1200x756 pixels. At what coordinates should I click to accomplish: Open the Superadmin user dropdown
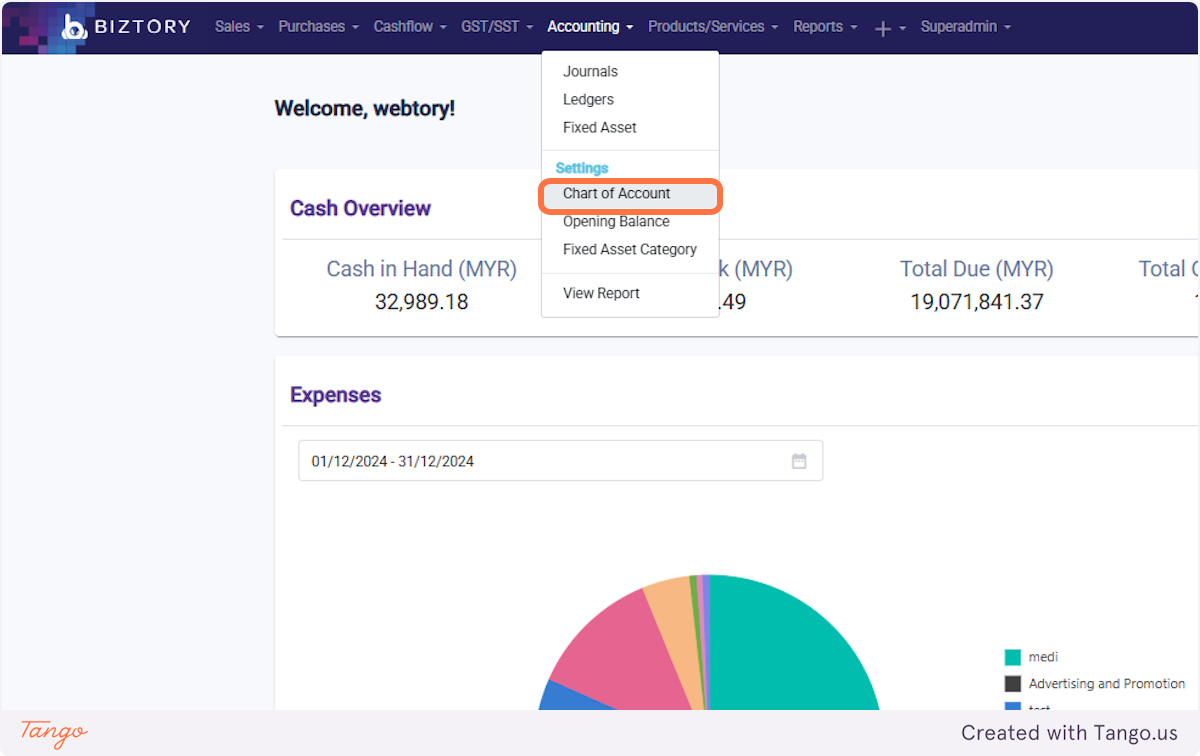click(x=965, y=27)
